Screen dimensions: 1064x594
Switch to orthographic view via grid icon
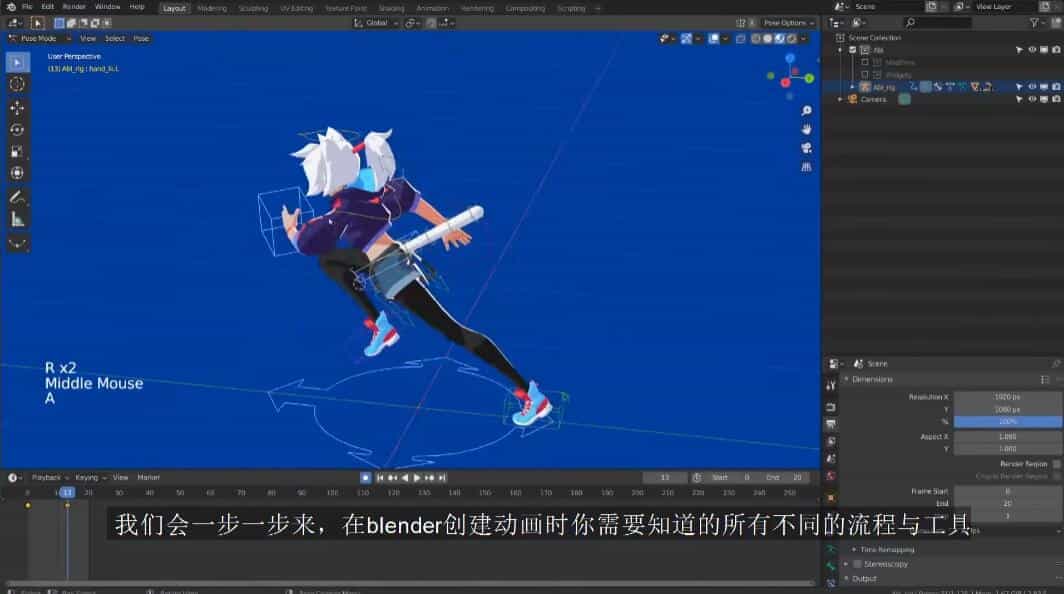[806, 167]
